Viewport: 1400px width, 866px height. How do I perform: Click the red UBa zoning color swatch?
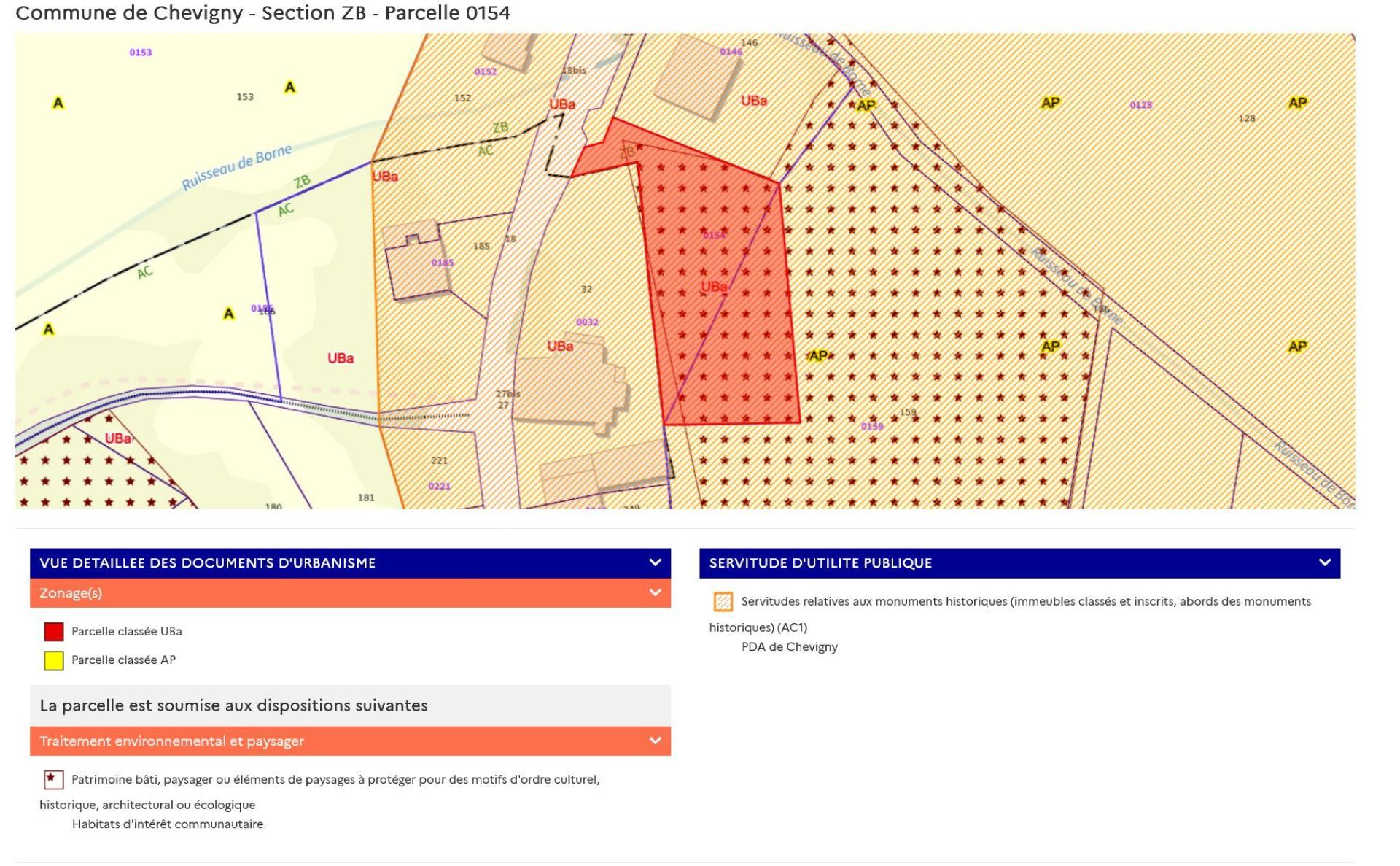click(x=54, y=632)
